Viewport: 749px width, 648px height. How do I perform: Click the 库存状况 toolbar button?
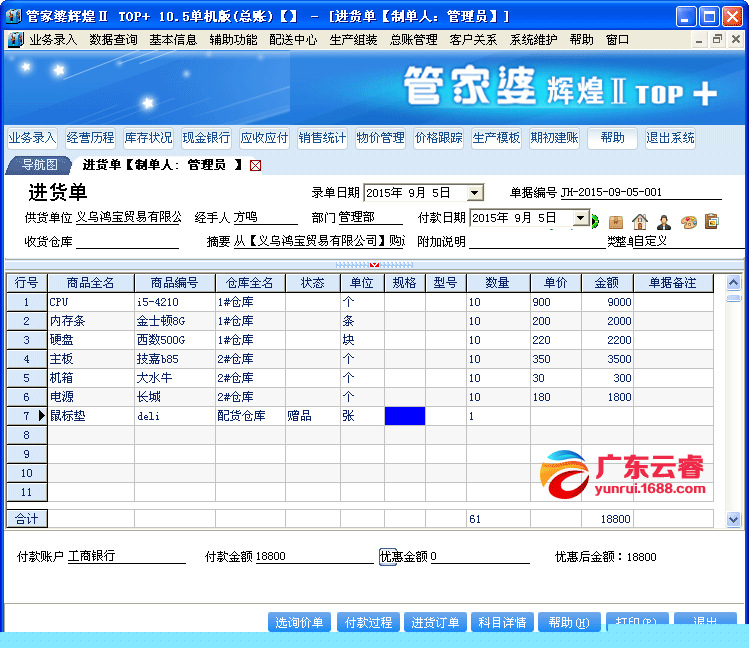pos(148,138)
